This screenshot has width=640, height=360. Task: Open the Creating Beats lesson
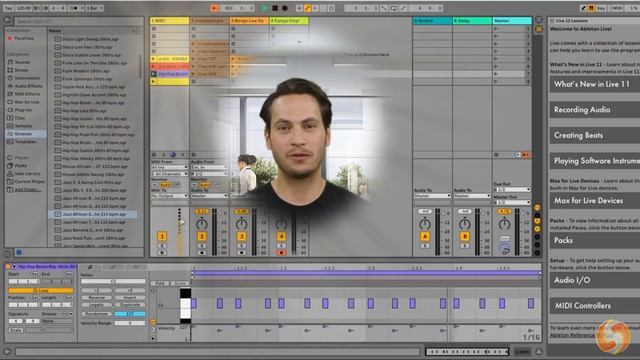pyautogui.click(x=595, y=135)
